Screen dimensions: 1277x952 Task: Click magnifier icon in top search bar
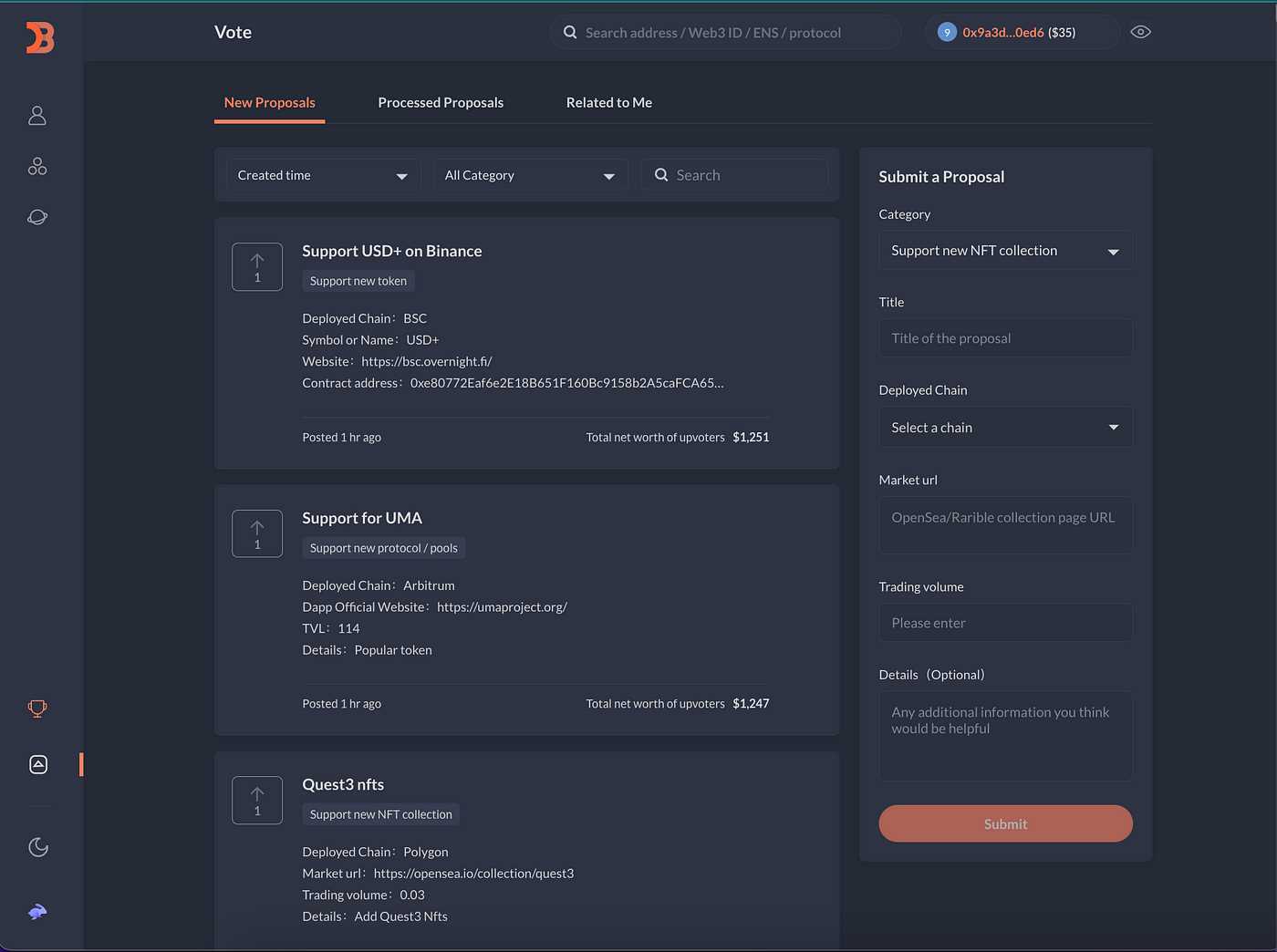pos(570,32)
